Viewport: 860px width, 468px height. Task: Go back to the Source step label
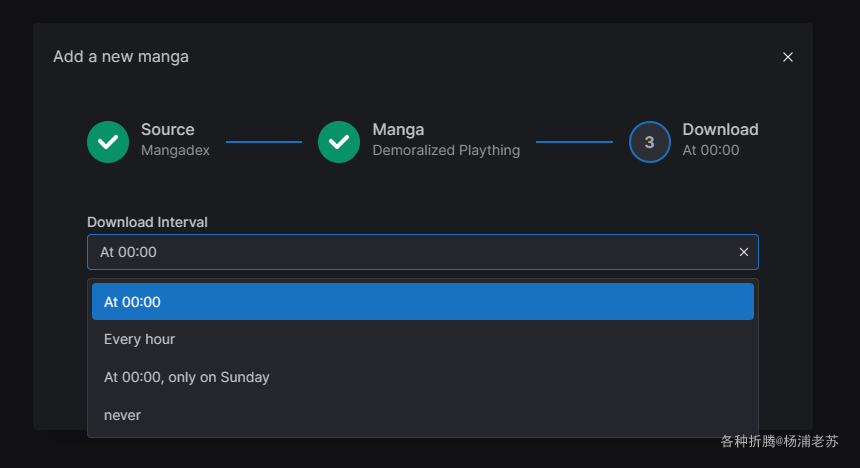pyautogui.click(x=168, y=129)
